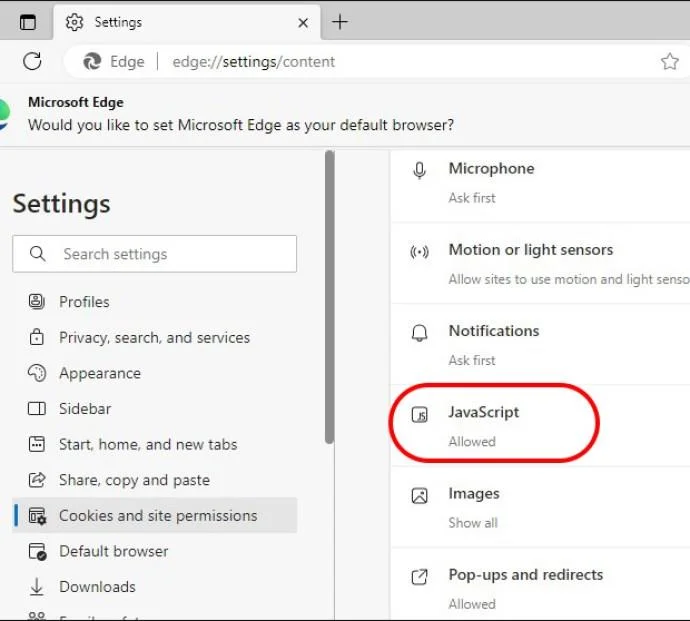The height and width of the screenshot is (621, 690).
Task: Click the Settings heading text
Action: pyautogui.click(x=62, y=204)
